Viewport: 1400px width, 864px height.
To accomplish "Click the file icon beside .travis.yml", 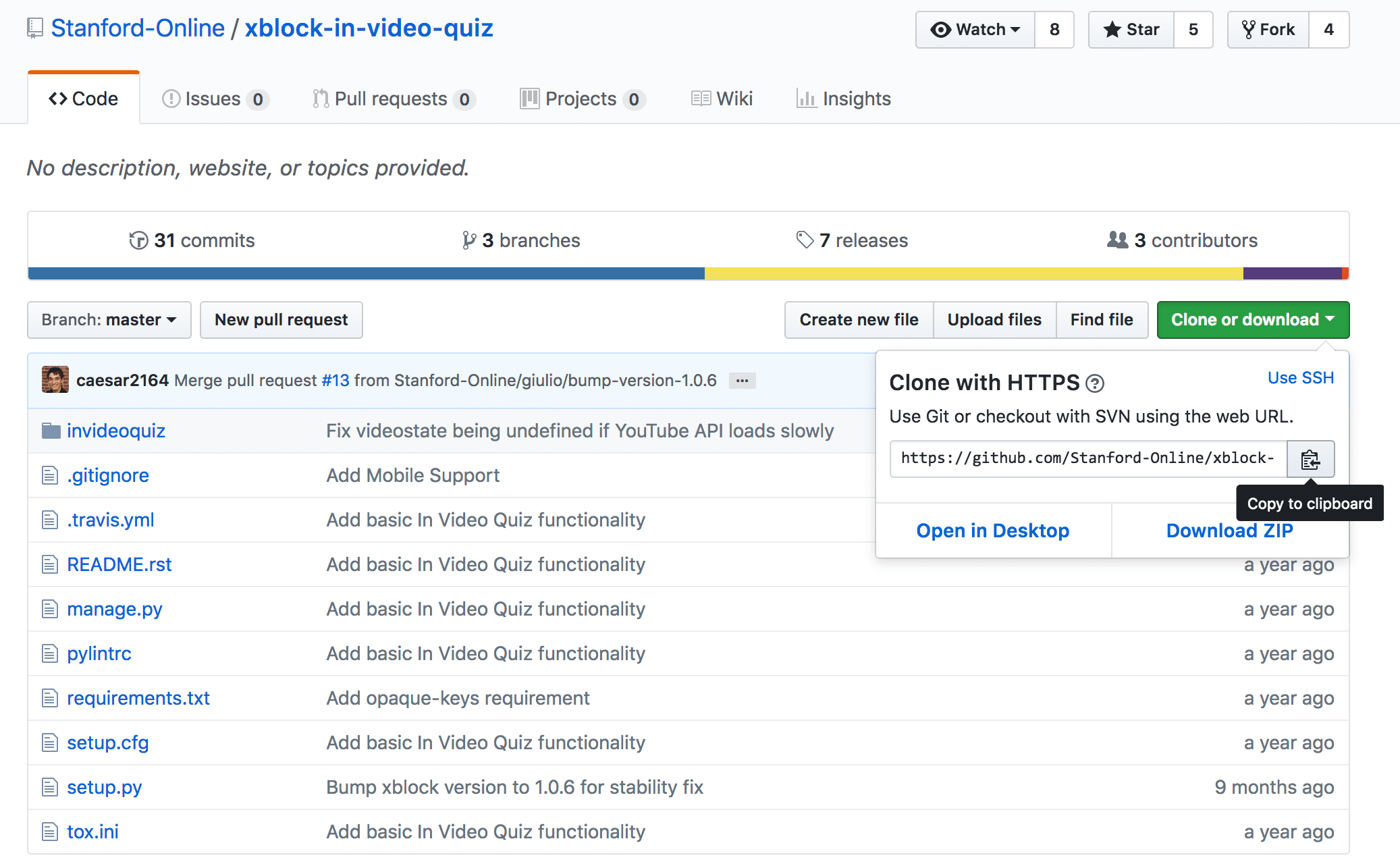I will click(x=50, y=520).
